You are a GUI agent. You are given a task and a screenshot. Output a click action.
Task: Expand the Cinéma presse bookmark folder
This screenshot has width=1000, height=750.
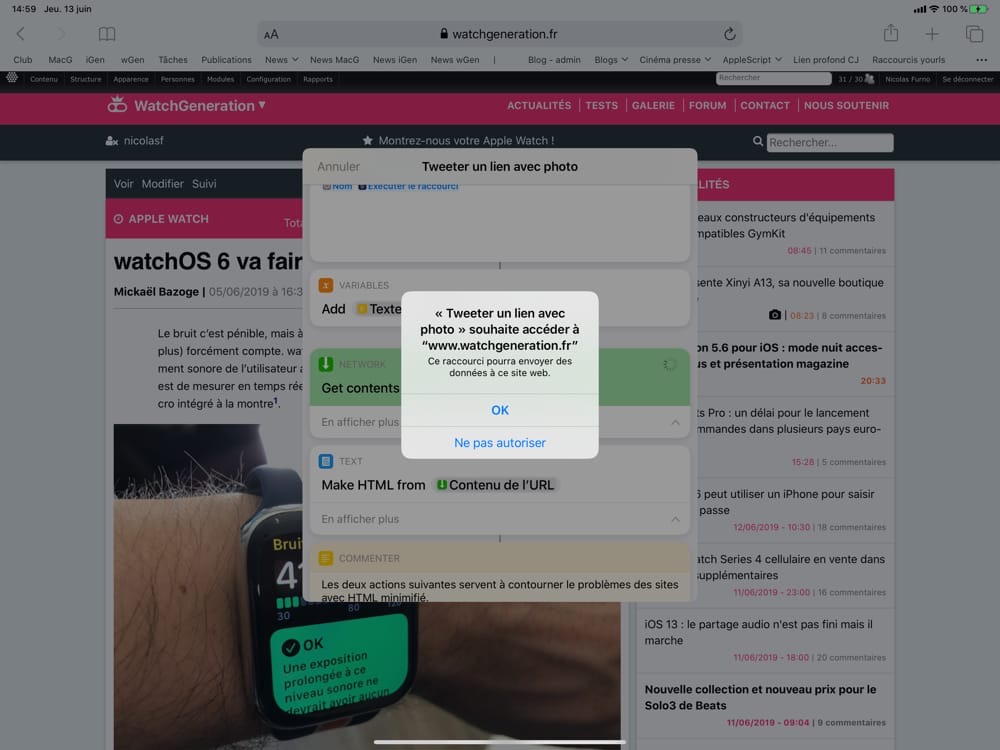pos(675,60)
